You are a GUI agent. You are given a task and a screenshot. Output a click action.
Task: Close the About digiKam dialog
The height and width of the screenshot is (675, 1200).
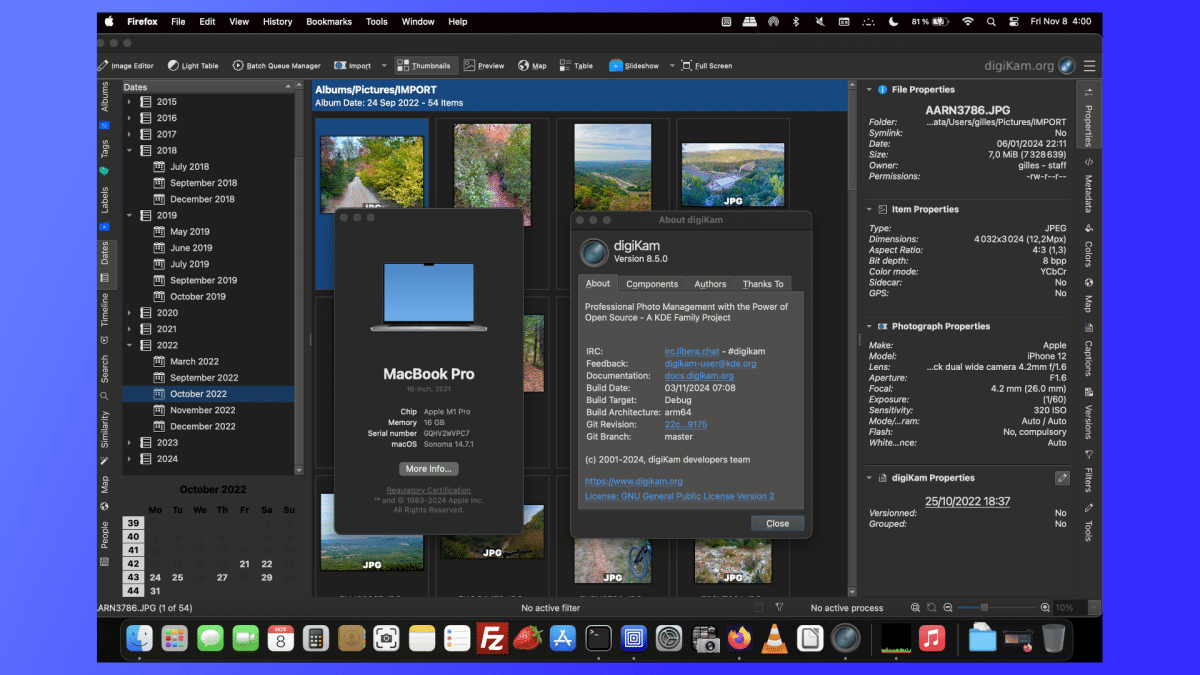[777, 523]
